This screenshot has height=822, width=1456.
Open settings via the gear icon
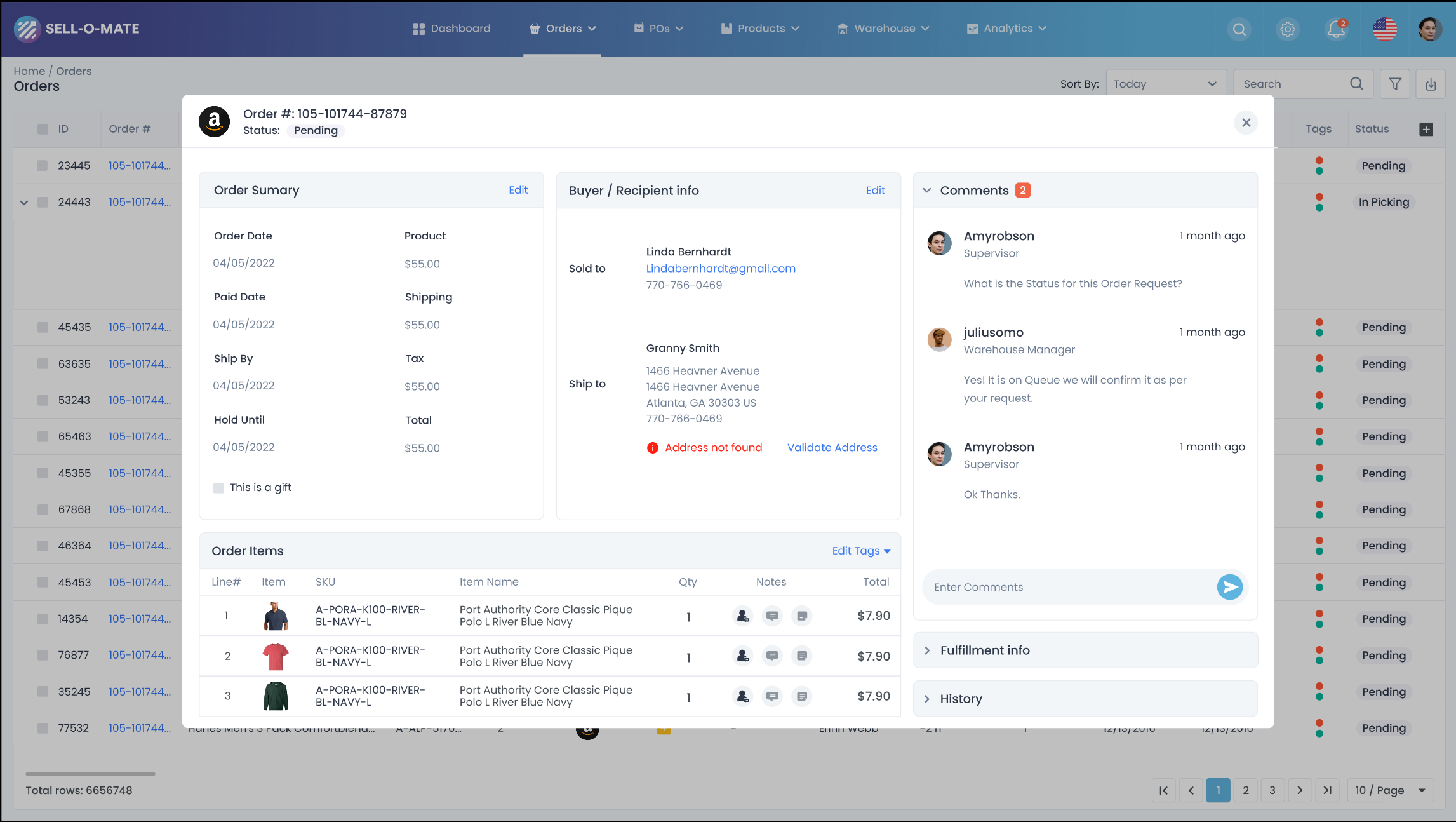click(x=1288, y=29)
